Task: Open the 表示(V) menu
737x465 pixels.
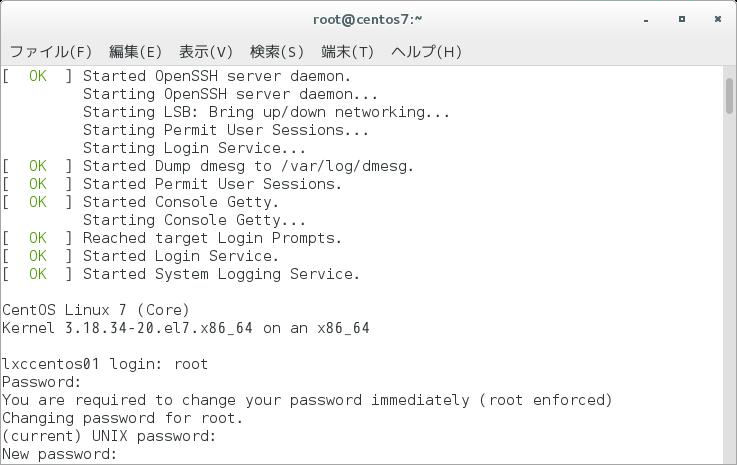Action: (x=206, y=51)
